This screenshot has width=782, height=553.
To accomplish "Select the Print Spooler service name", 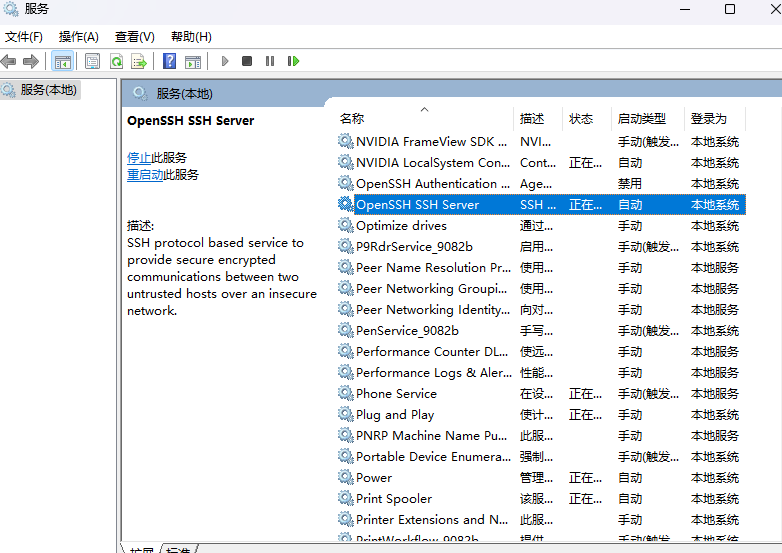I will 394,499.
